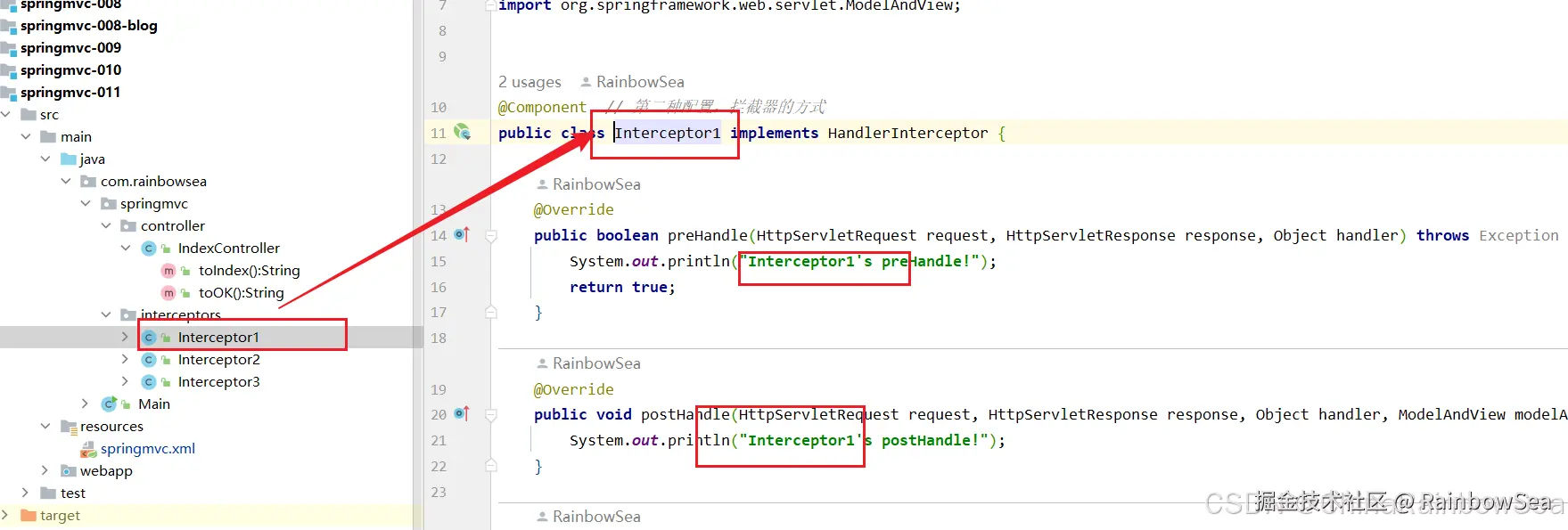
Task: Click preHandle implements-method gutter icon
Action: [x=462, y=234]
